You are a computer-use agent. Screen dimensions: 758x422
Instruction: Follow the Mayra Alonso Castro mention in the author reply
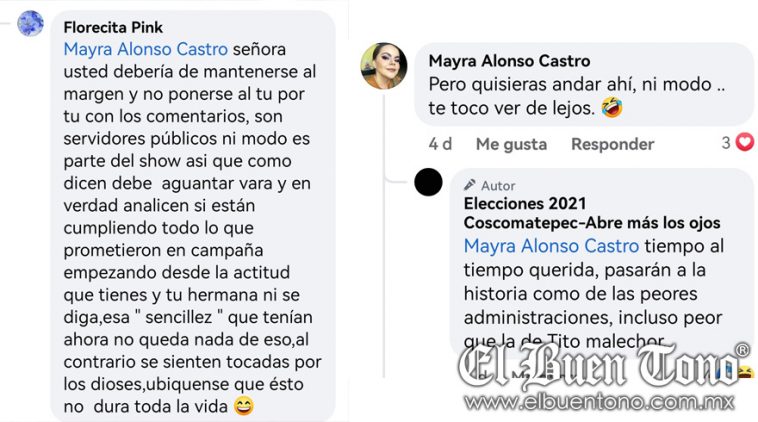tap(551, 246)
